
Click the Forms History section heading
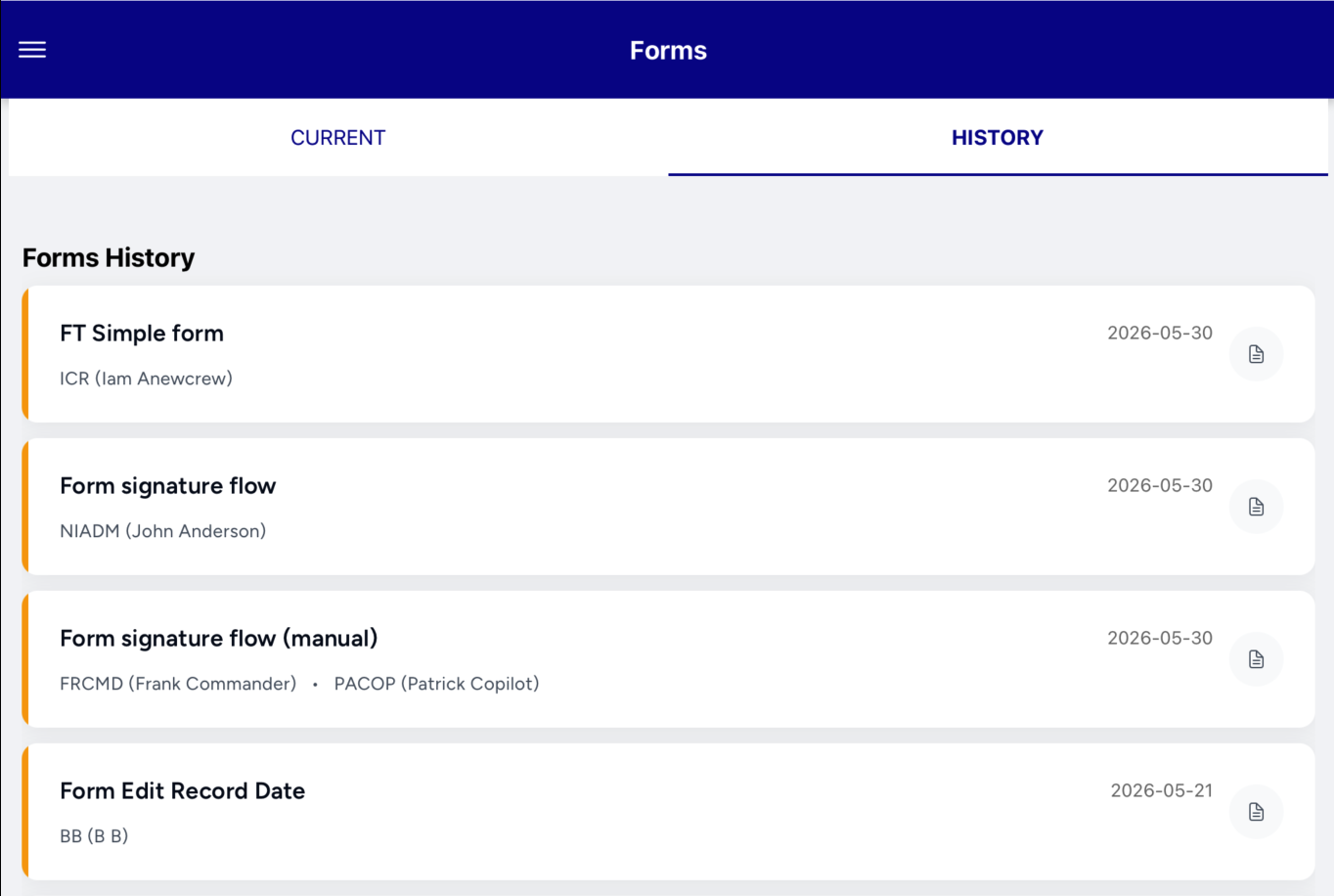(x=109, y=257)
